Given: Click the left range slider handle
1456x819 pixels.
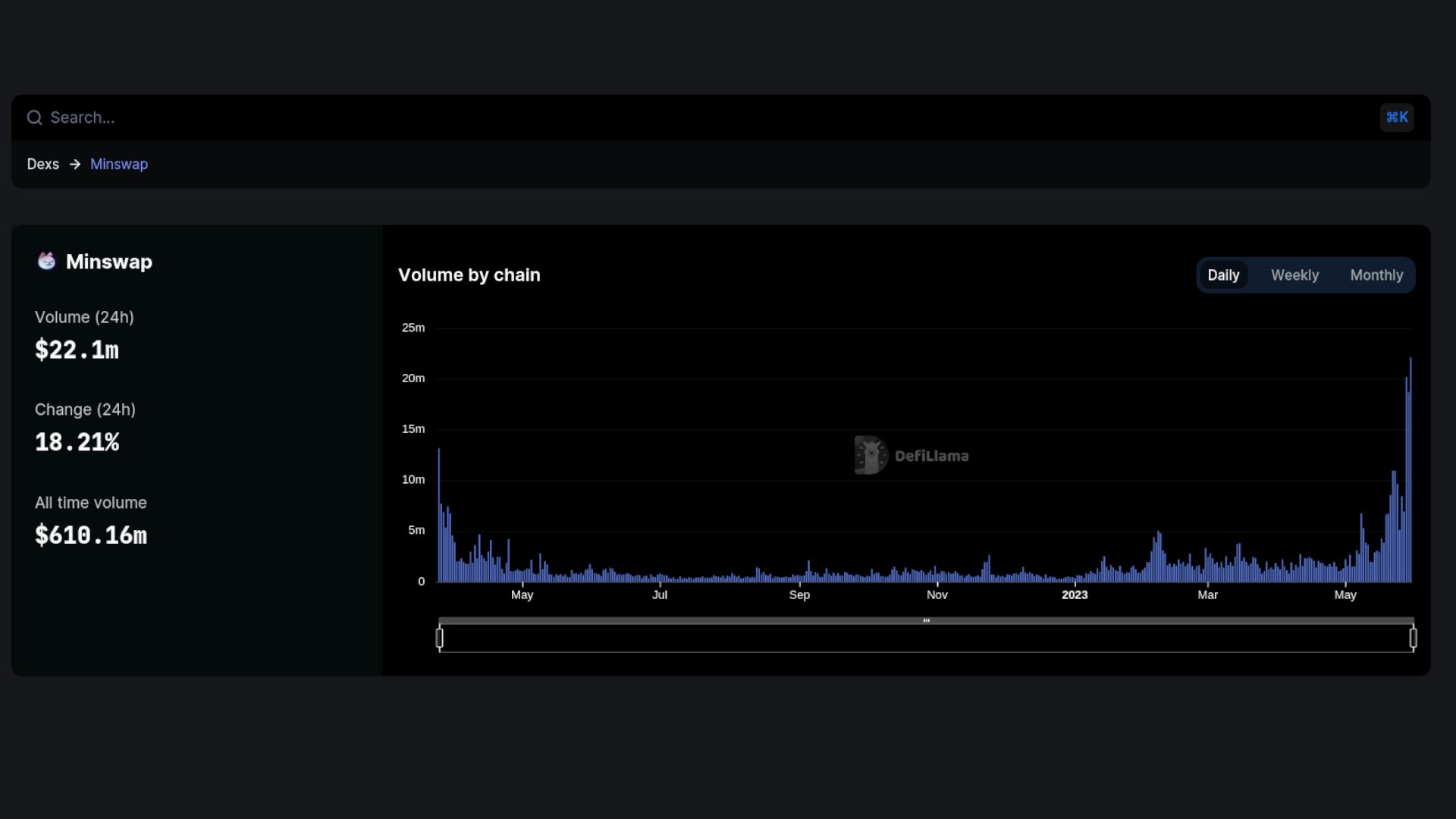Looking at the screenshot, I should [440, 639].
